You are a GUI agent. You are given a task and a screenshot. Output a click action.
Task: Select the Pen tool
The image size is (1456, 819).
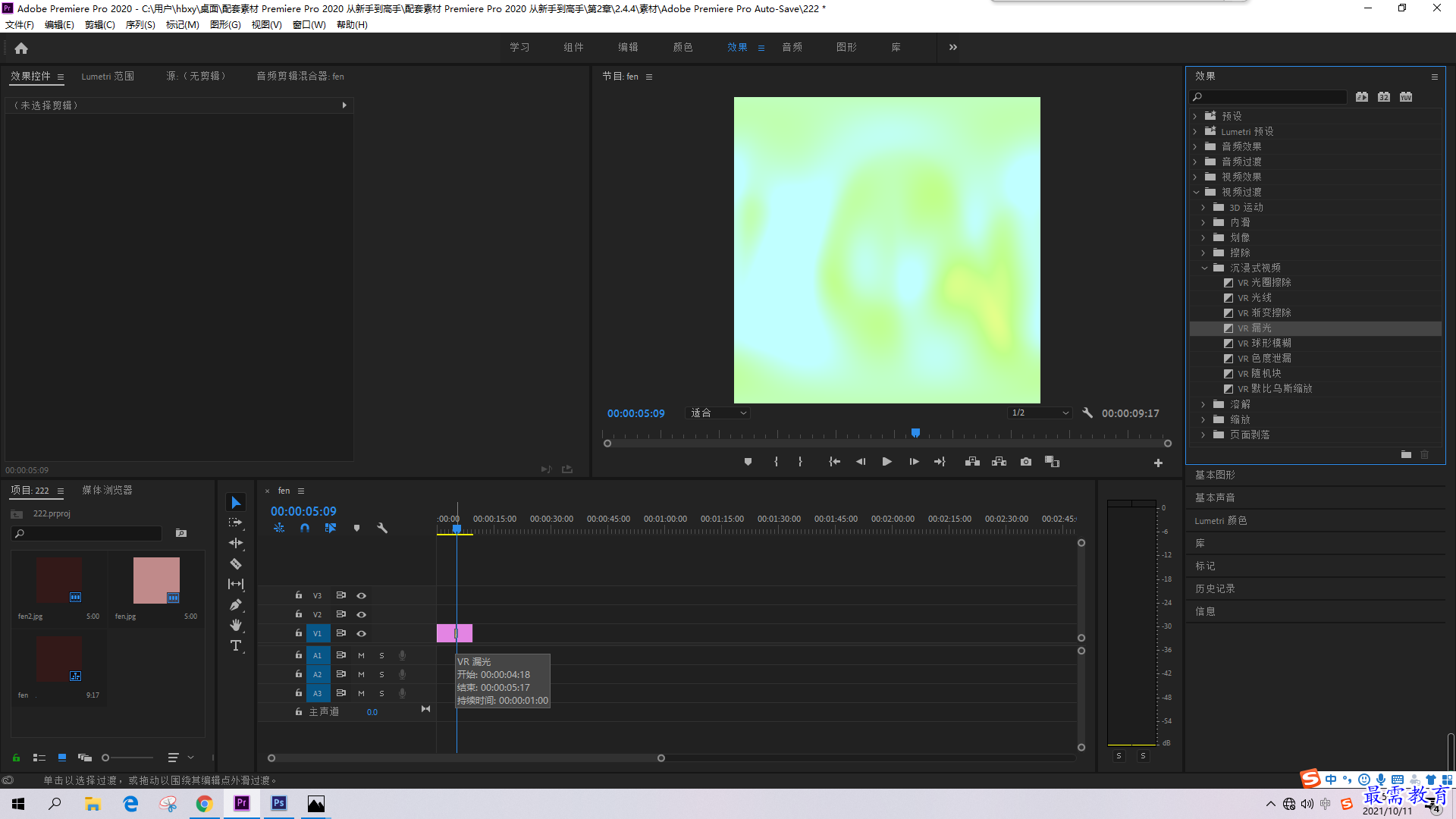point(236,604)
